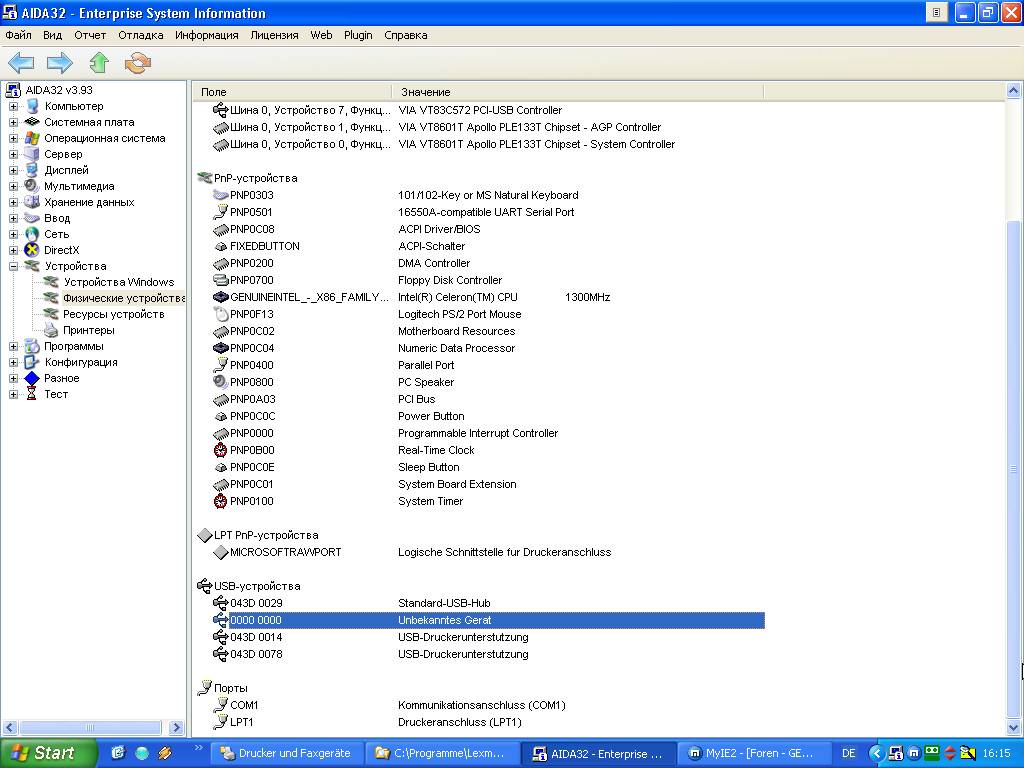
Task: Click the Back arrow toolbar icon
Action: (x=21, y=63)
